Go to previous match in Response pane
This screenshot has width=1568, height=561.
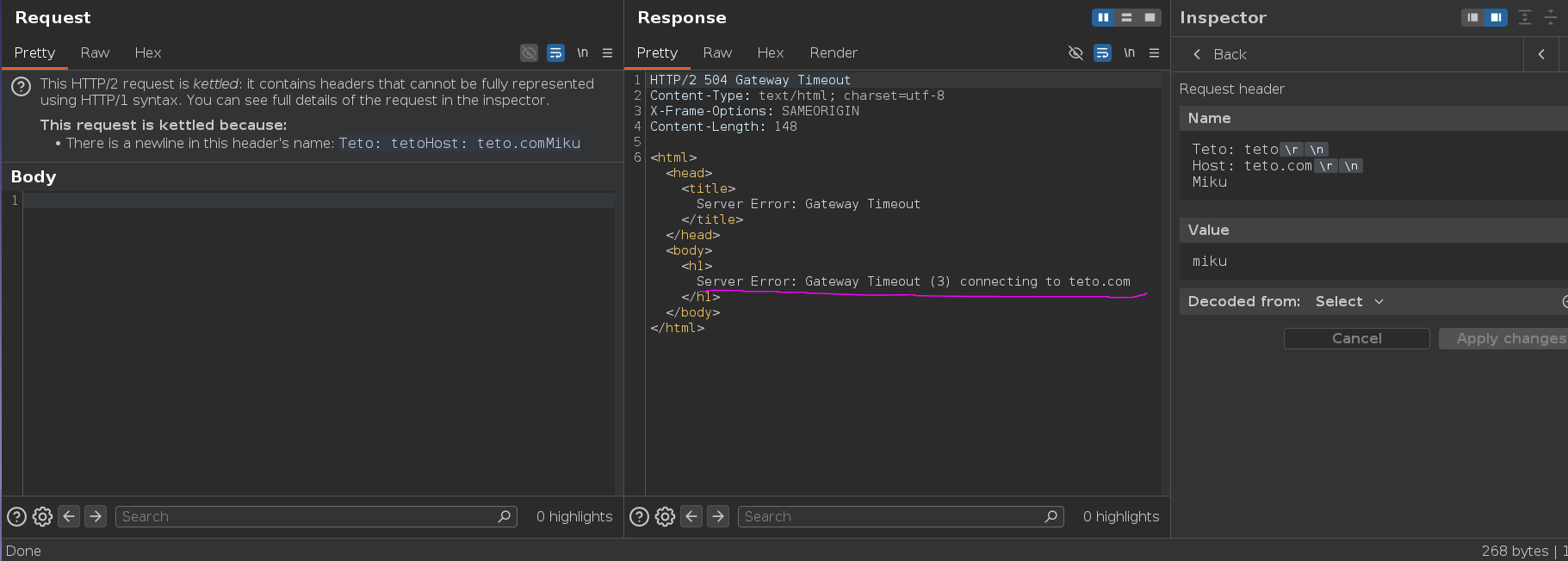[x=691, y=516]
